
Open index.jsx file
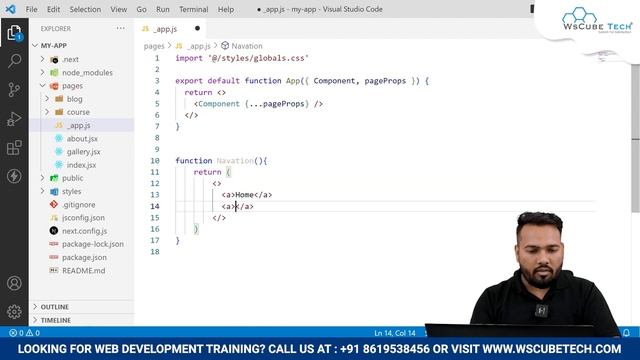pos(82,165)
